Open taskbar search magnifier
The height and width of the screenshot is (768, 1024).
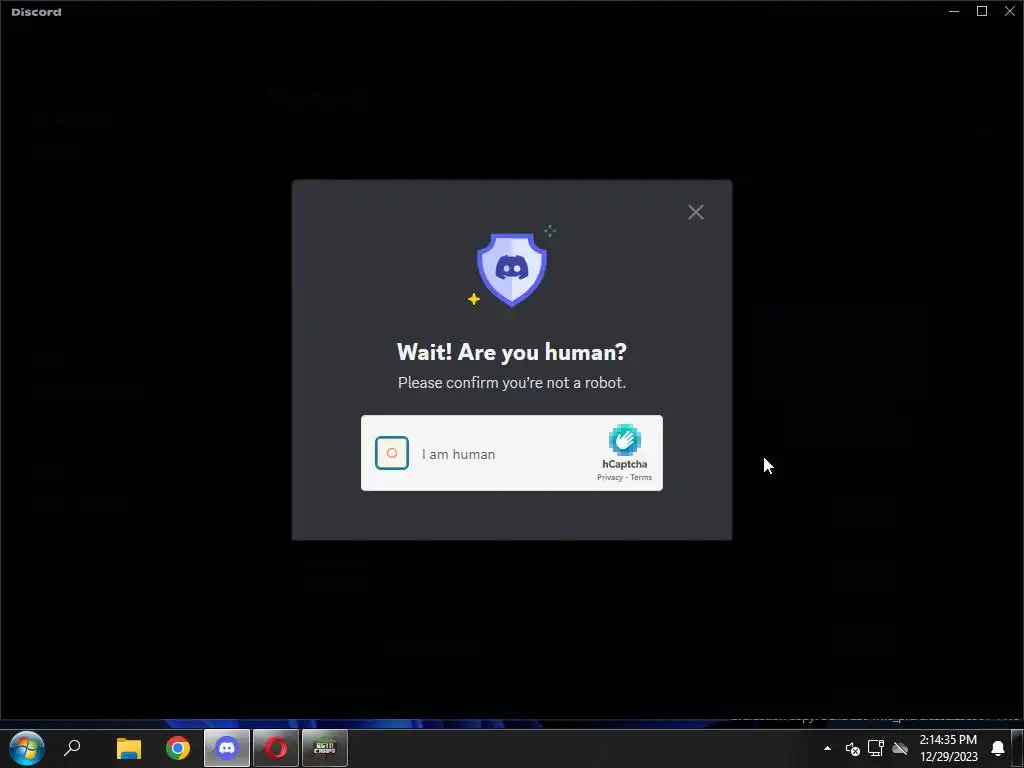coord(72,748)
